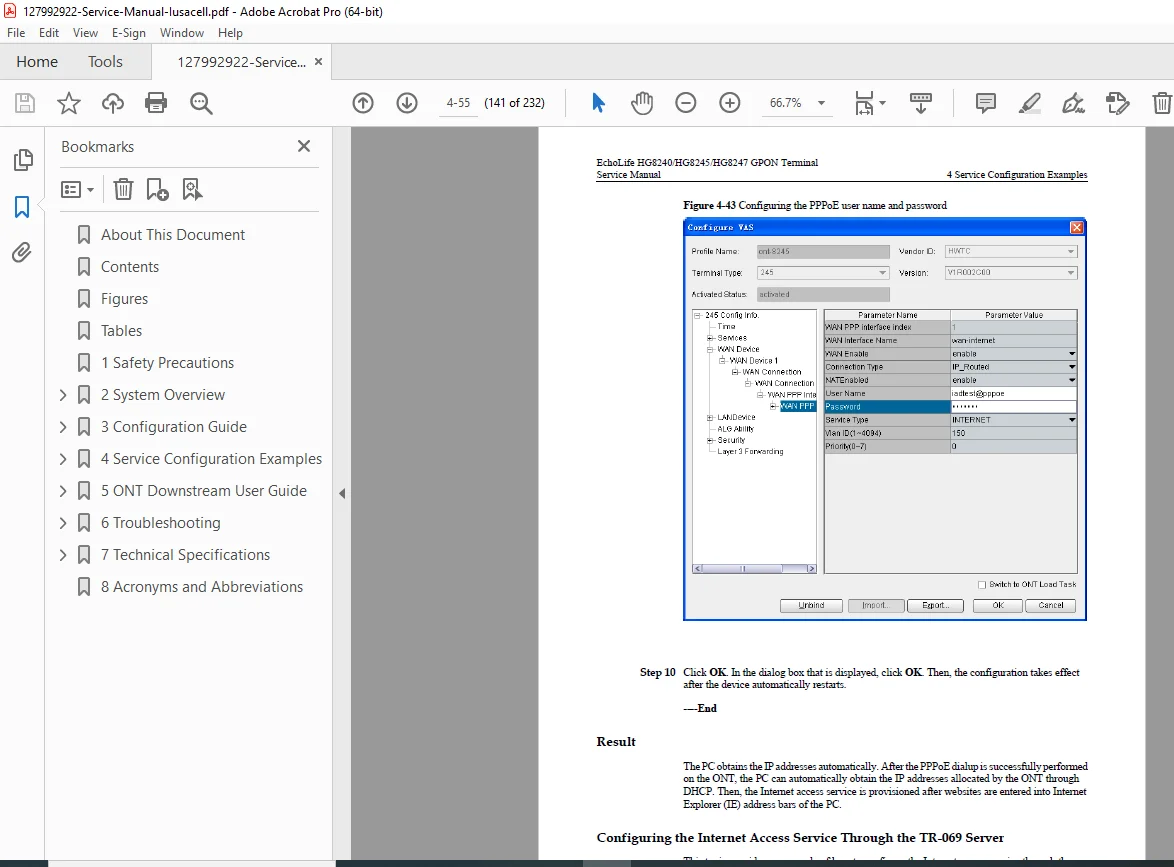
Task: Activate the Selection arrow tool
Action: pyautogui.click(x=597, y=103)
